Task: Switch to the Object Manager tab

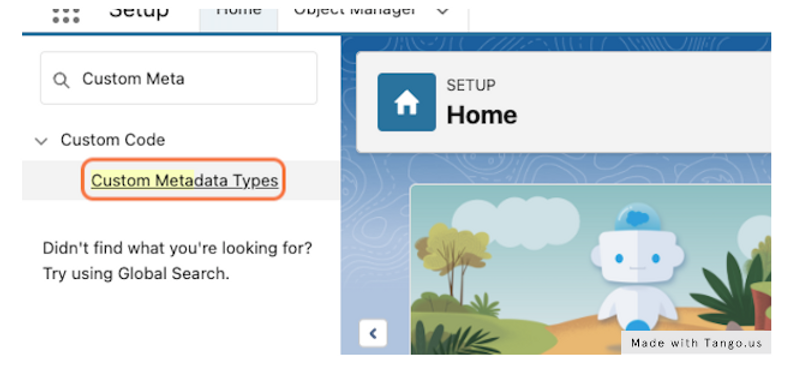Action: click(354, 12)
